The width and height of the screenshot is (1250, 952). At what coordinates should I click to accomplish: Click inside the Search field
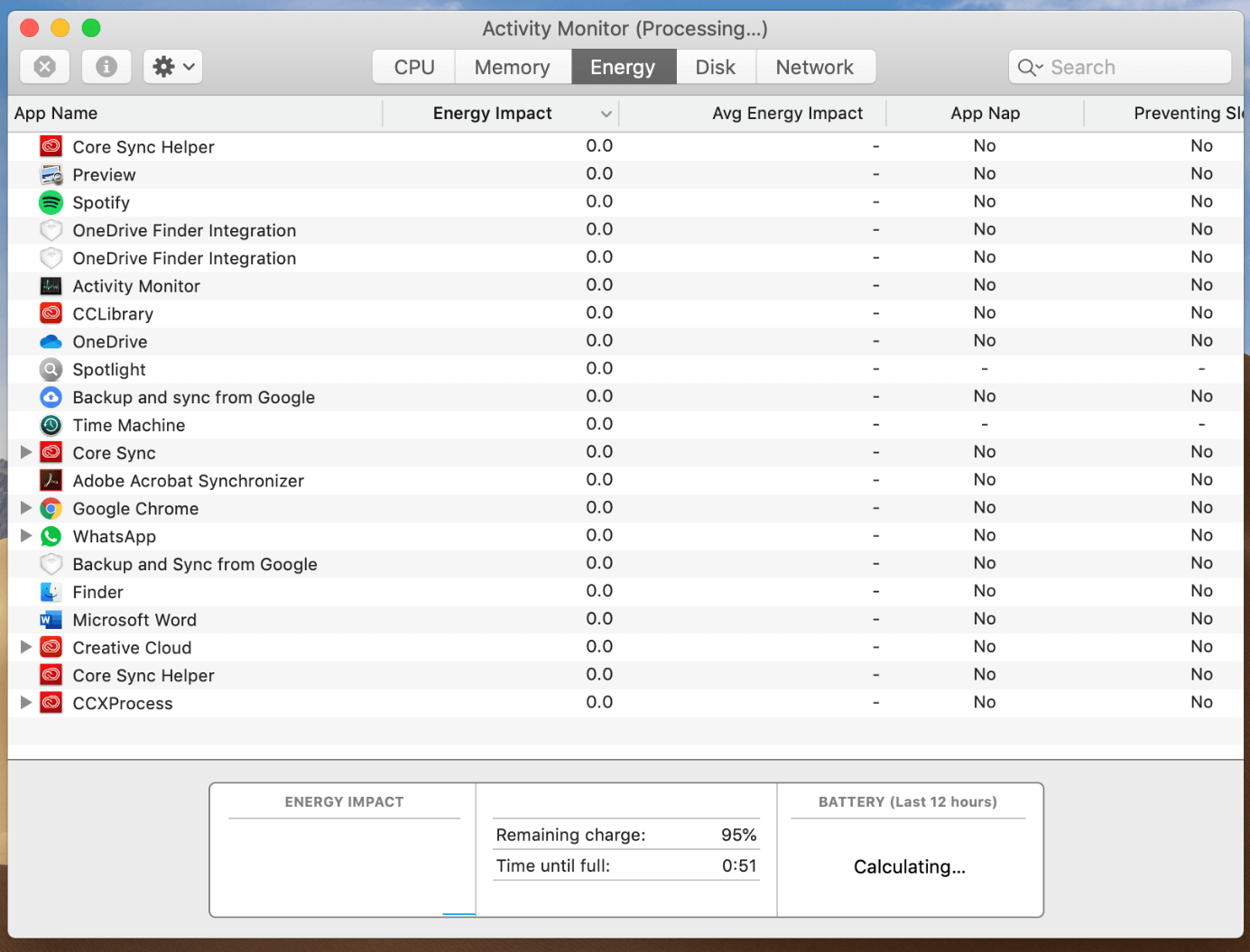[x=1120, y=67]
